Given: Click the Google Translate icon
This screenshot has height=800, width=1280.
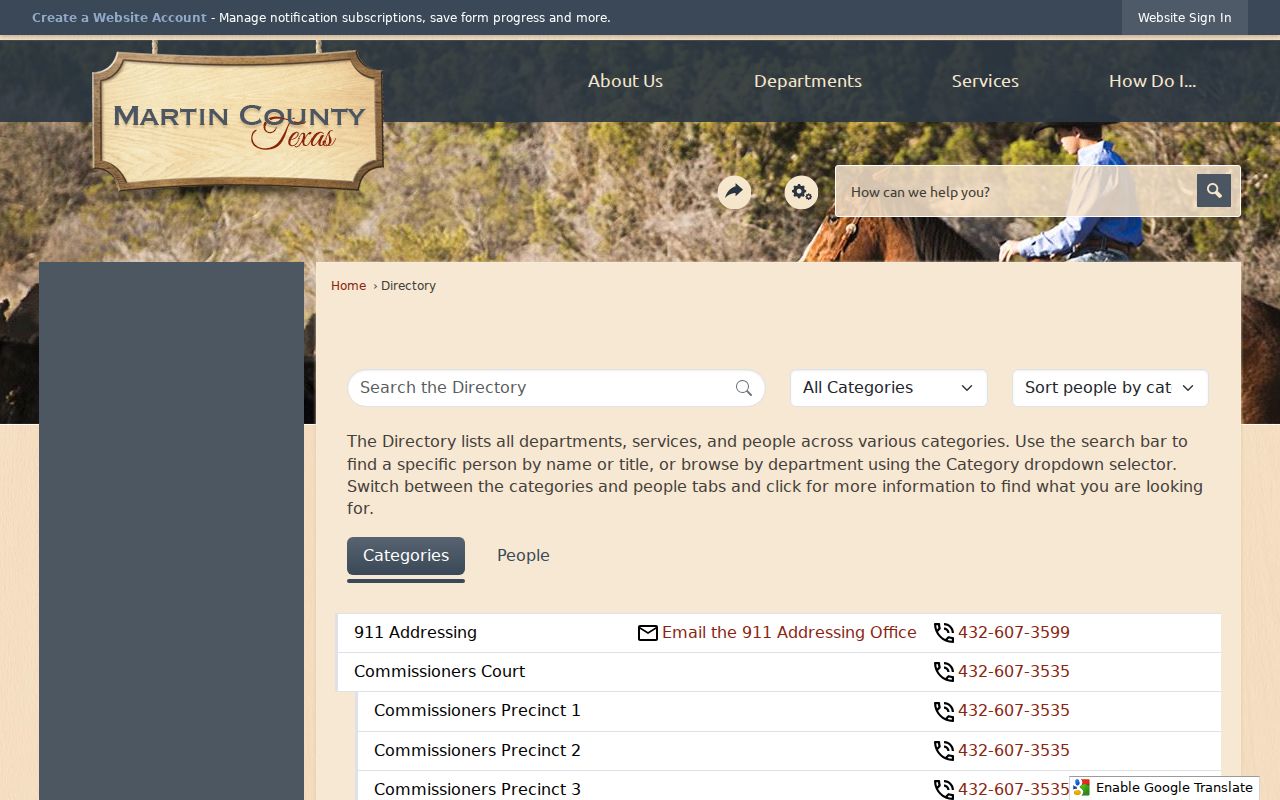Looking at the screenshot, I should 1082,788.
